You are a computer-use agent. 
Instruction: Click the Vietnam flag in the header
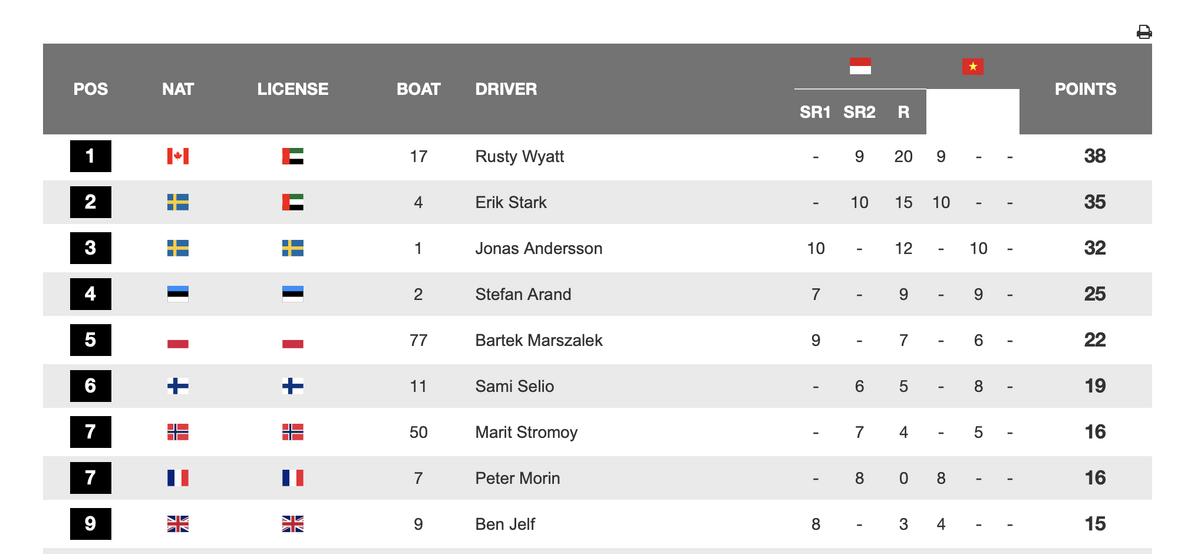click(x=972, y=66)
